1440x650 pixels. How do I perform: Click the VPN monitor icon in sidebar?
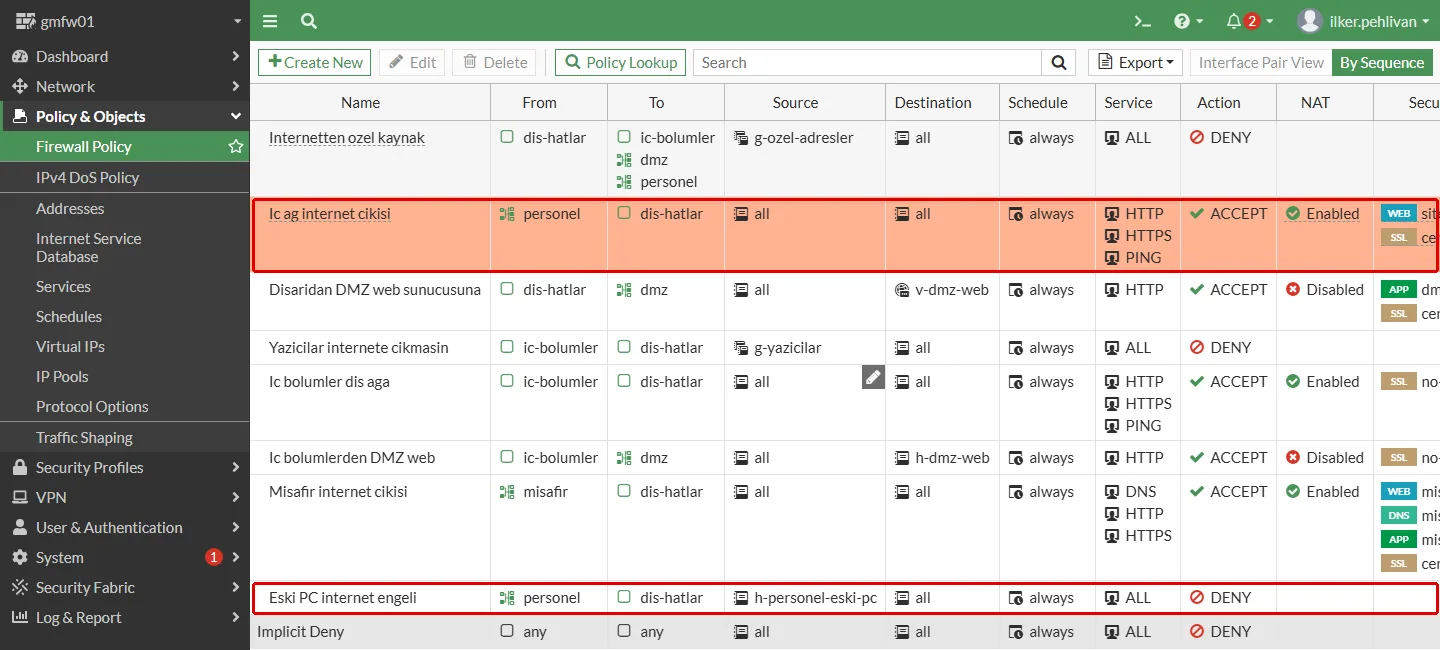coord(19,497)
